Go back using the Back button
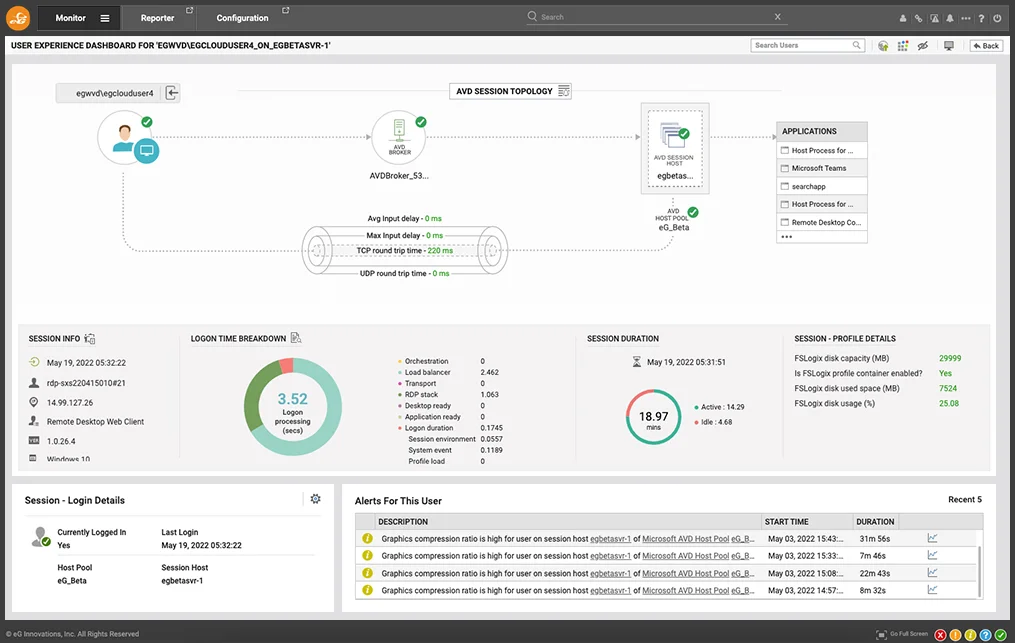 coord(986,46)
